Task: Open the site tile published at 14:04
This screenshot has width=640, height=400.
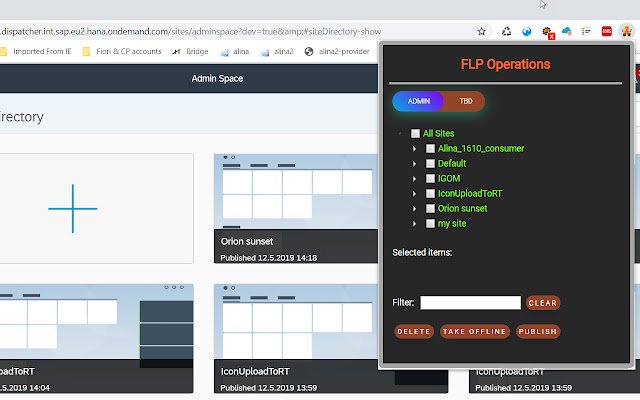Action: coord(96,338)
